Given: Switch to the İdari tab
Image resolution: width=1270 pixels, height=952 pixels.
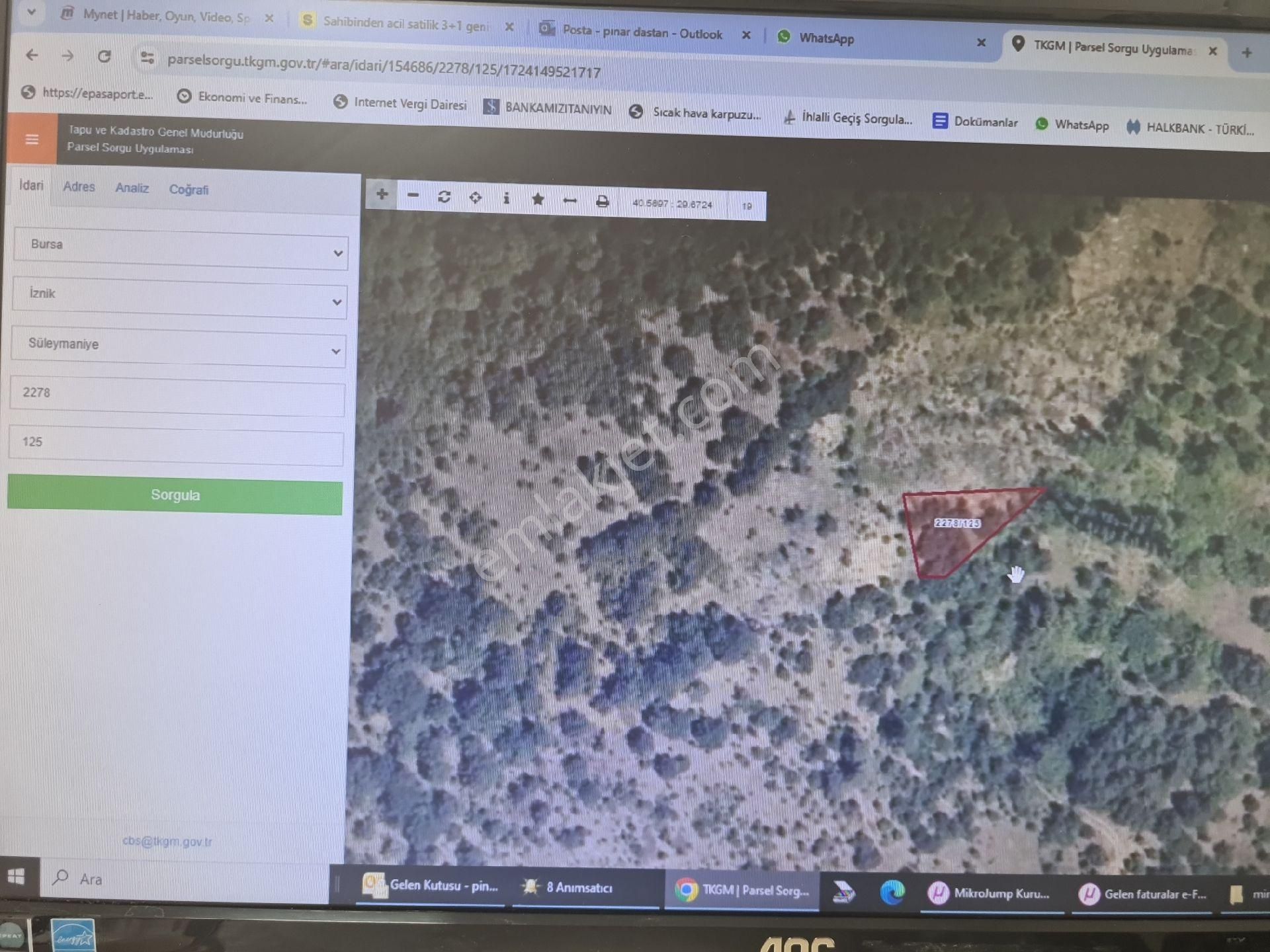Looking at the screenshot, I should (31, 186).
